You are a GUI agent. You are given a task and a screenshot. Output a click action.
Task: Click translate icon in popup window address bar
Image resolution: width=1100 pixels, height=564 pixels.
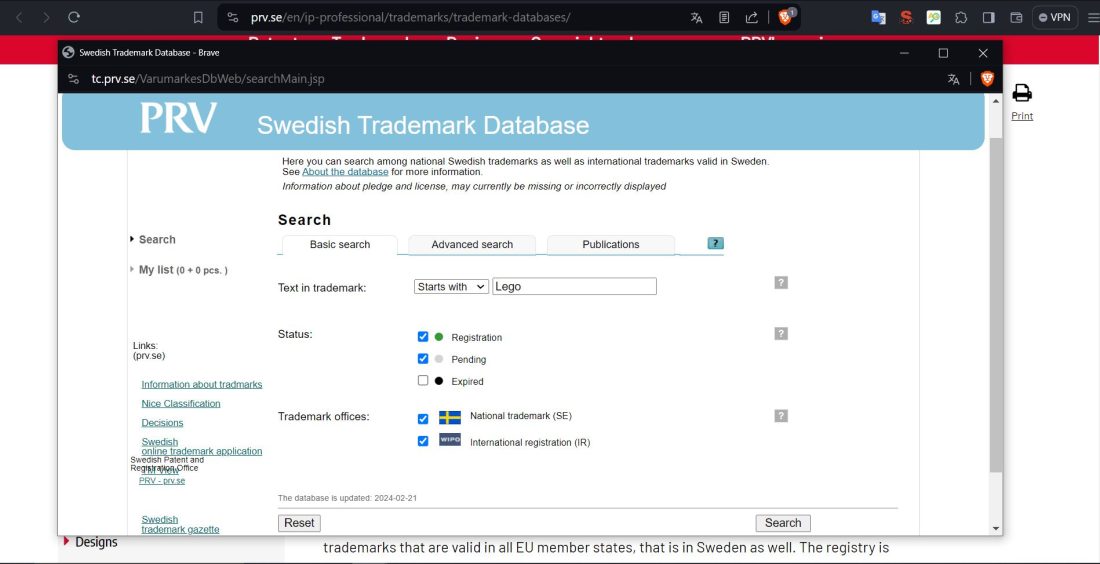[953, 79]
